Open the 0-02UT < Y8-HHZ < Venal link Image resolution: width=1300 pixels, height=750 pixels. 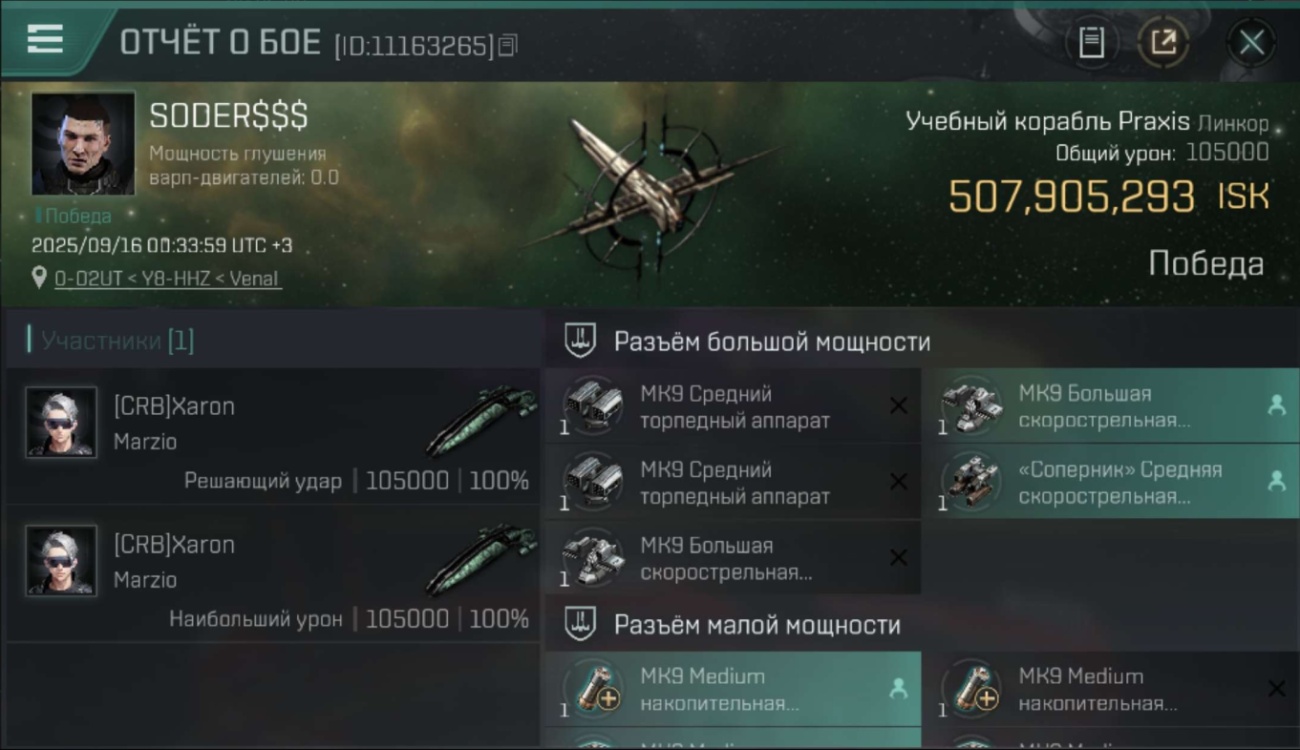(x=168, y=278)
